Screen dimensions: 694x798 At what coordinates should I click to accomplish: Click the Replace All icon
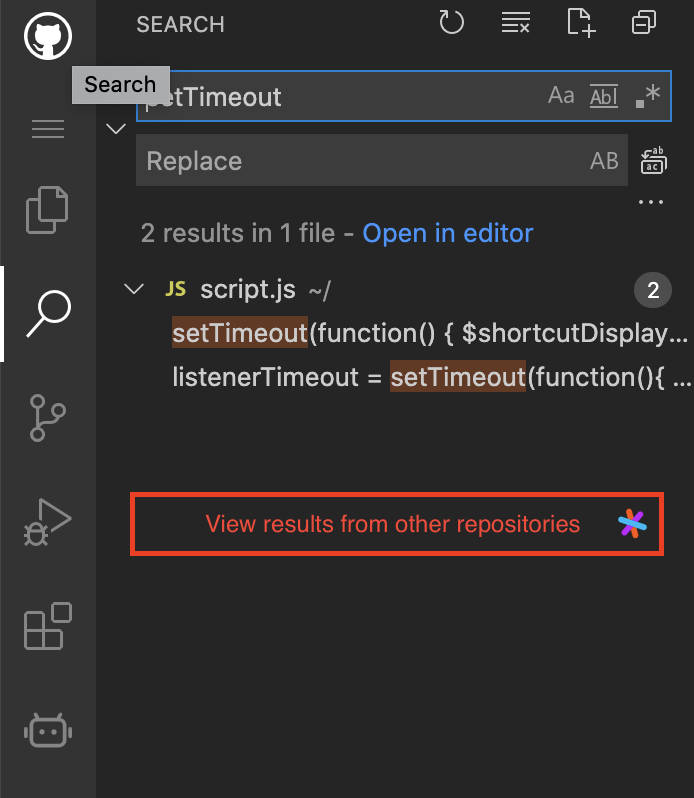click(654, 161)
